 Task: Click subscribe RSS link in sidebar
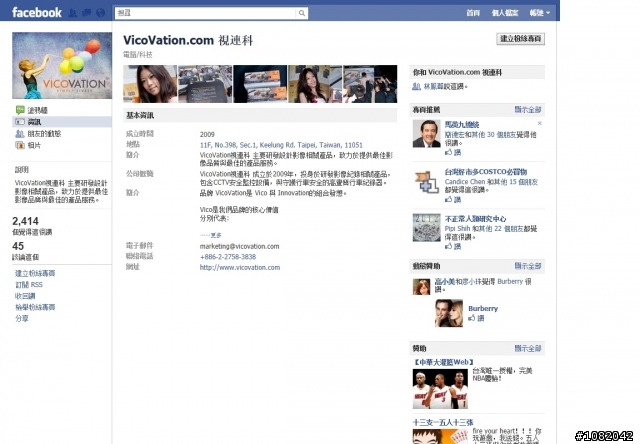[x=29, y=284]
